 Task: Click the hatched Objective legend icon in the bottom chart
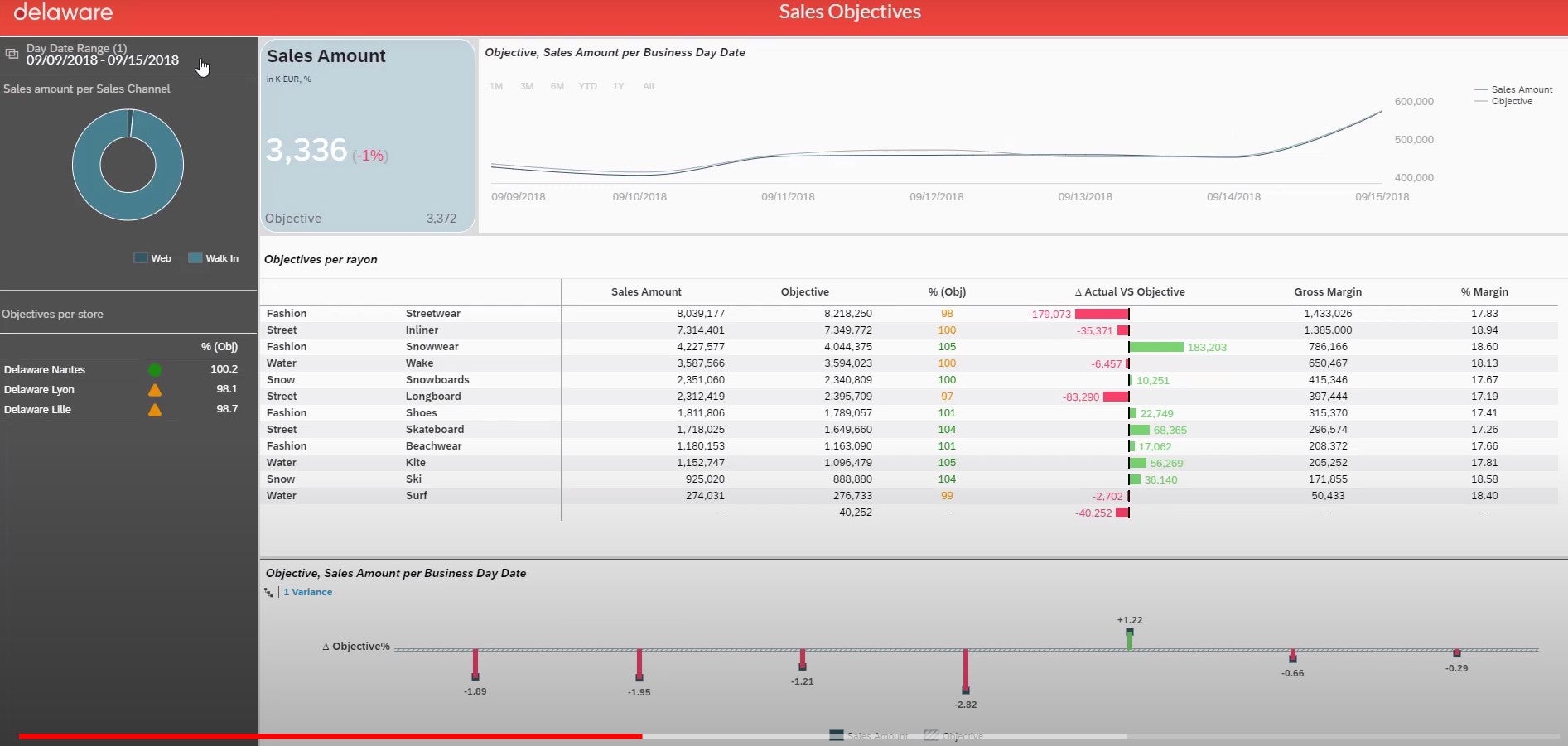[x=931, y=735]
